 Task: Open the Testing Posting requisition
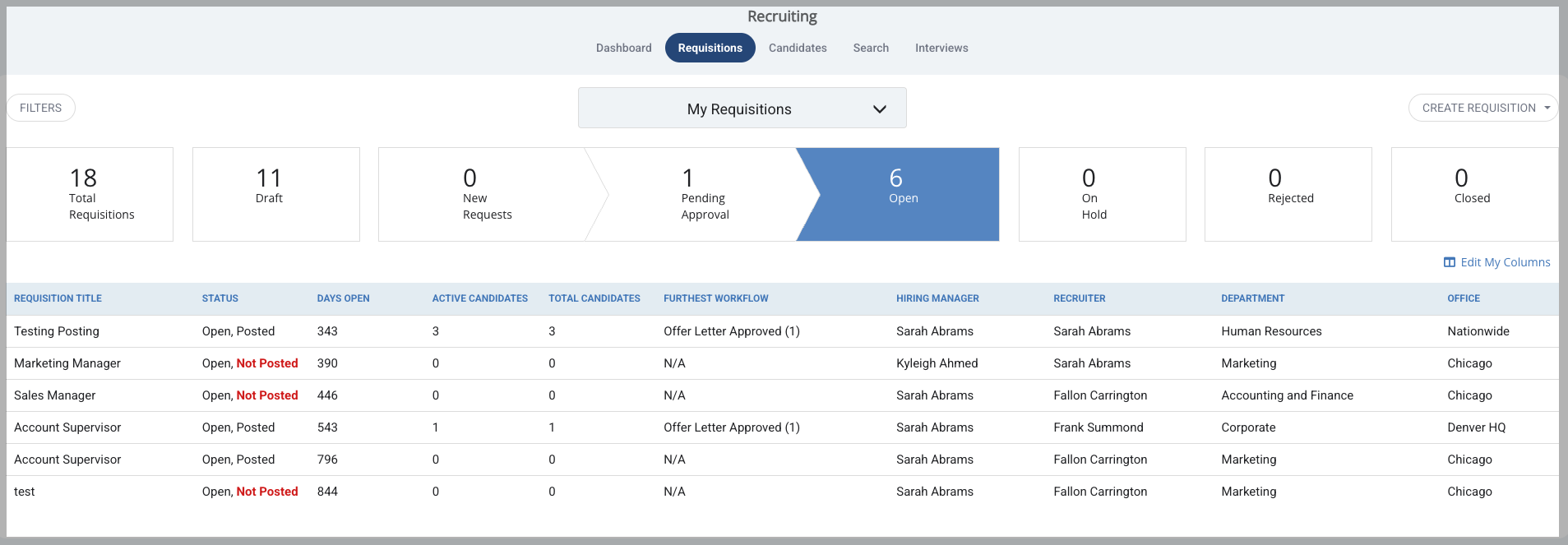(x=57, y=331)
